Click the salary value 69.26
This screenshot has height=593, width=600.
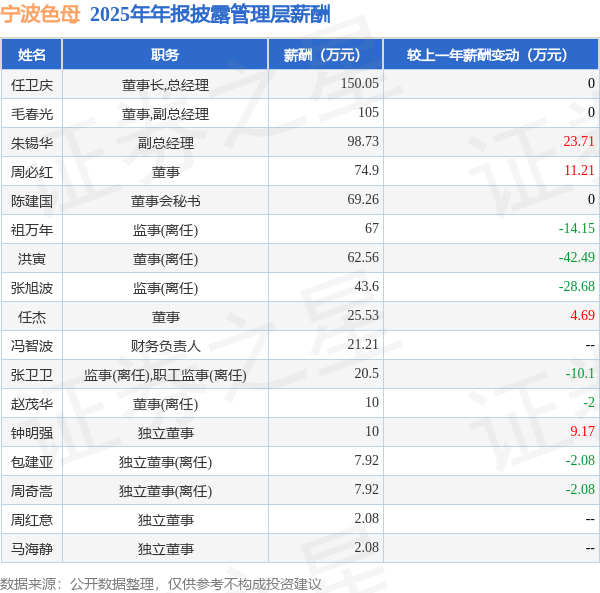(x=363, y=200)
